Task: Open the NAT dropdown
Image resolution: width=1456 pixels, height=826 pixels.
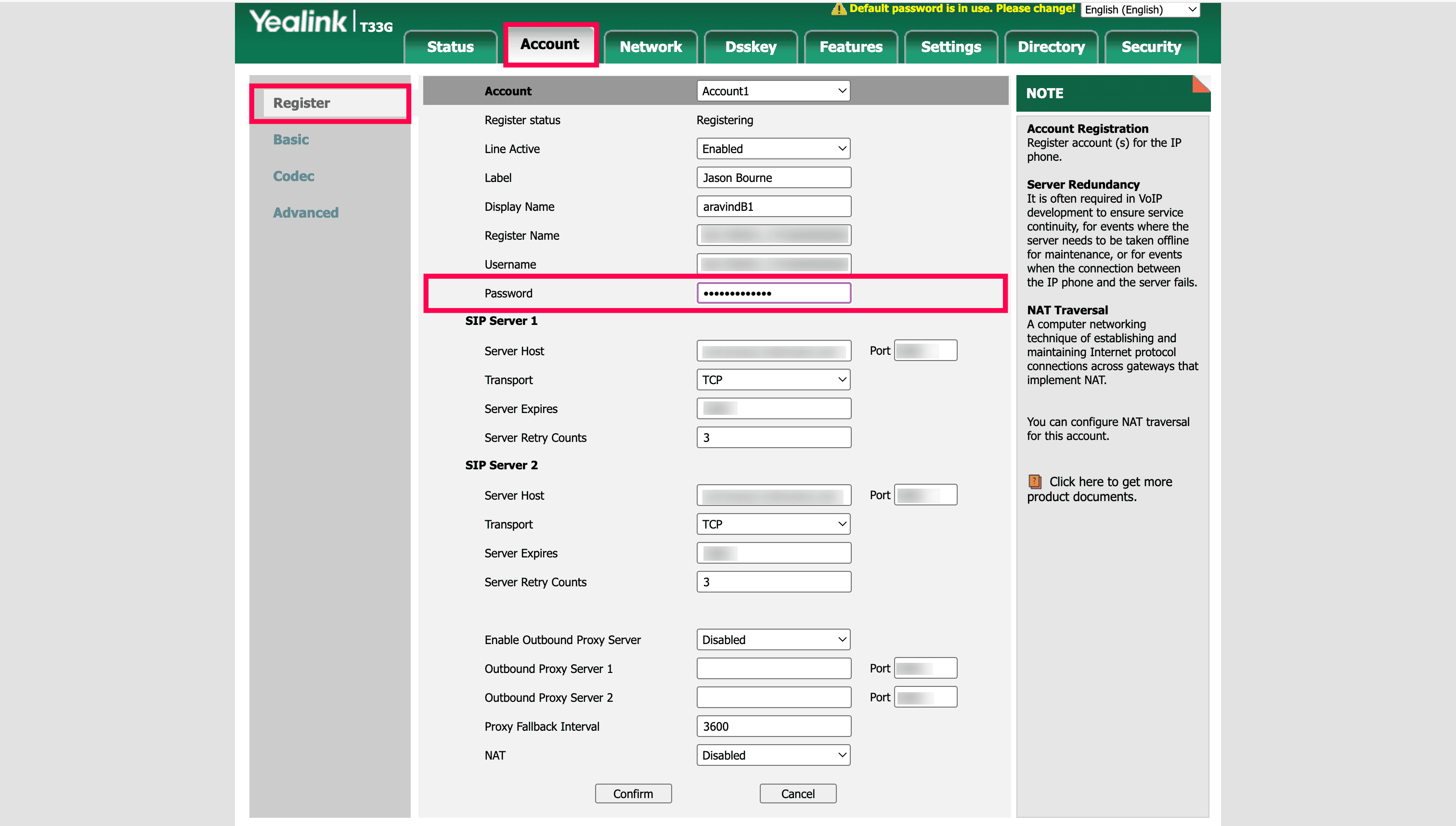Action: pos(773,755)
